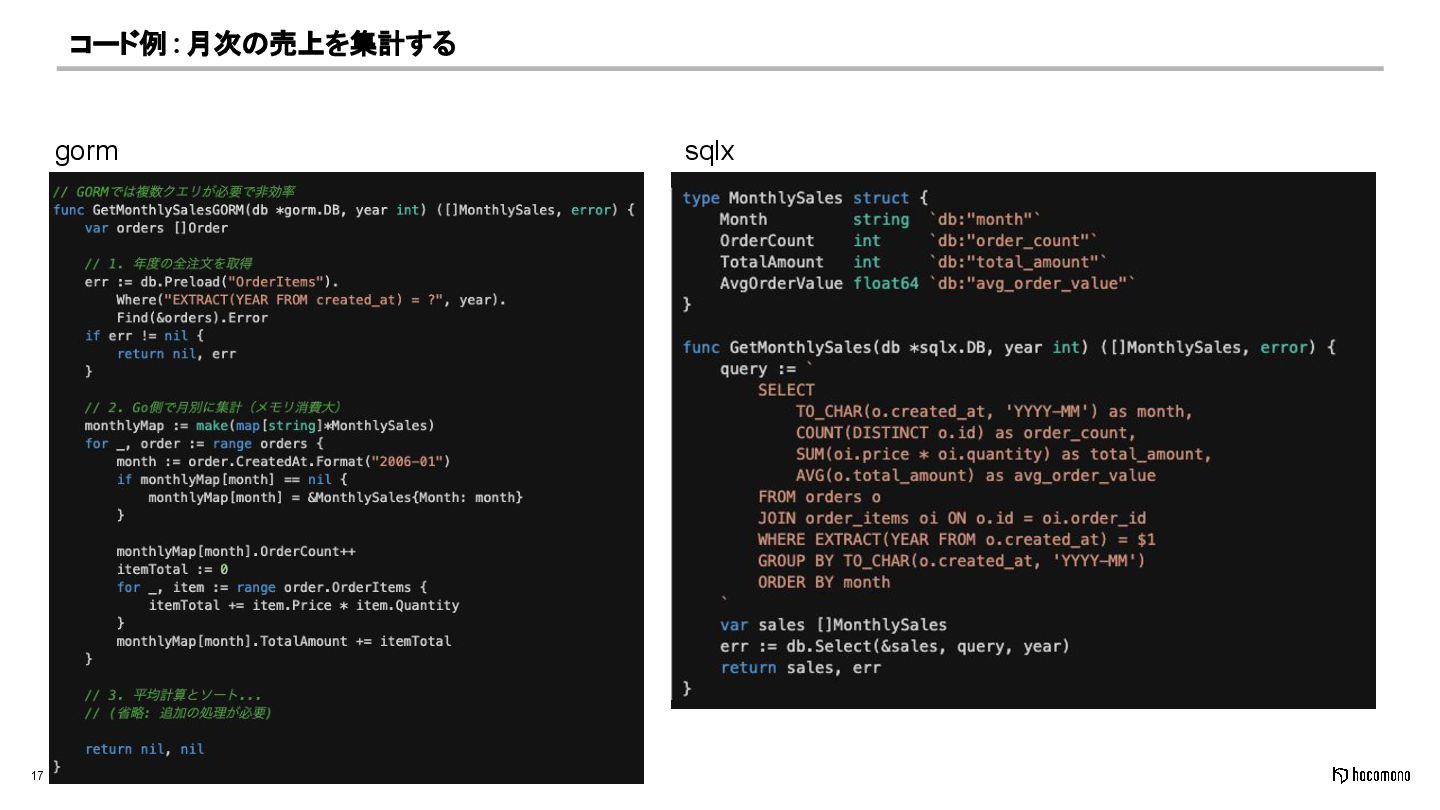The height and width of the screenshot is (810, 1440).
Task: Click the struct field line 'AvgOrderValue float64'
Action: point(928,284)
